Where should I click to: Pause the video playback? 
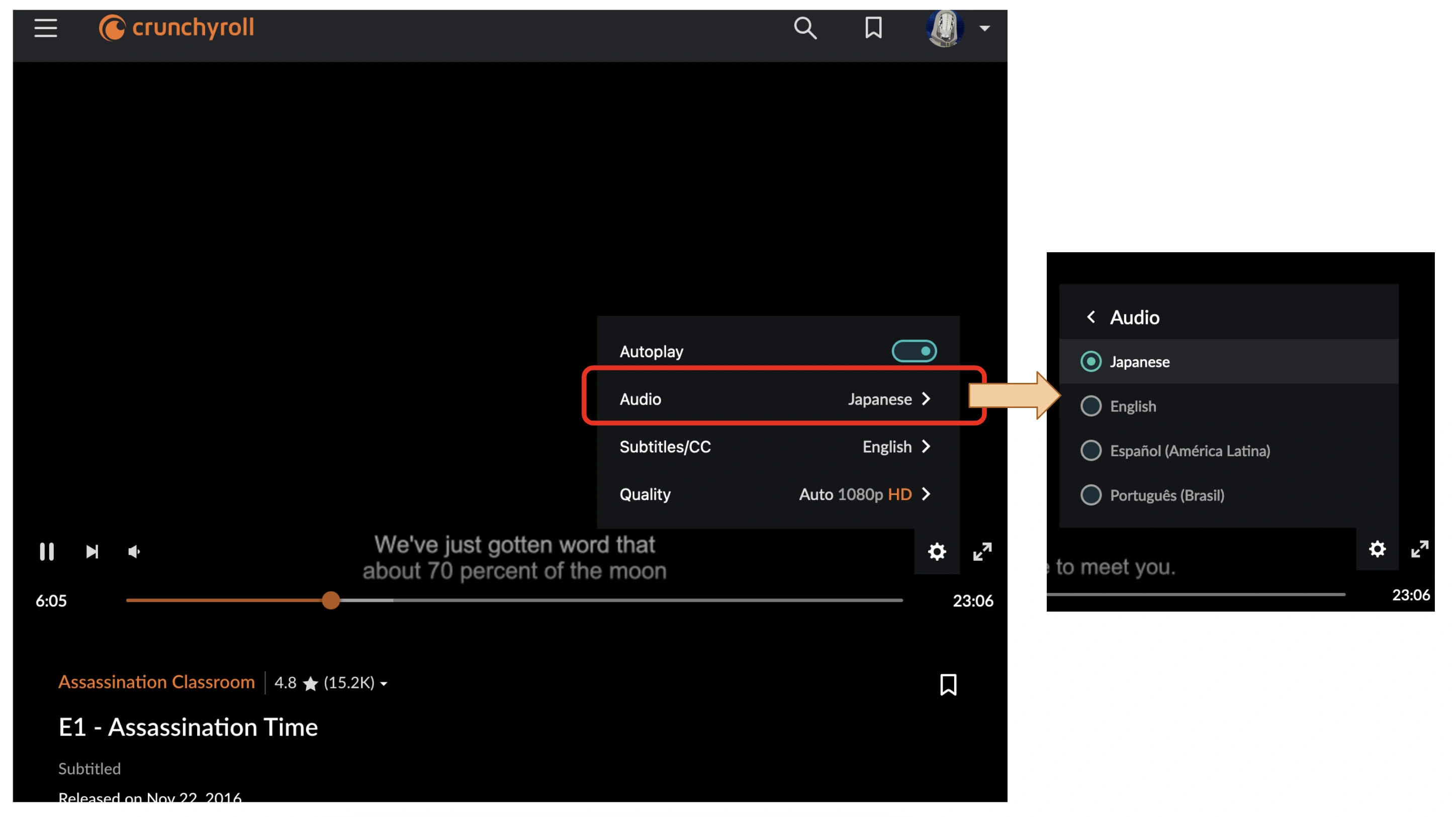(46, 552)
